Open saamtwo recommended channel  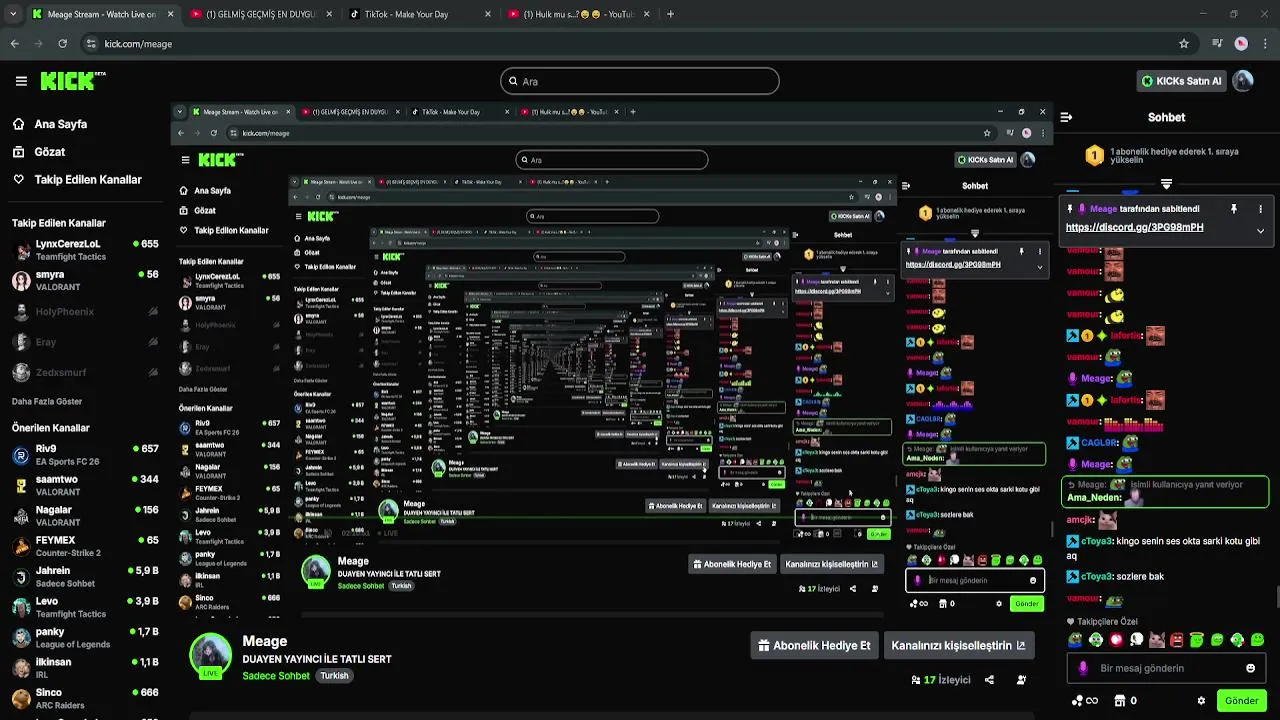[x=85, y=485]
